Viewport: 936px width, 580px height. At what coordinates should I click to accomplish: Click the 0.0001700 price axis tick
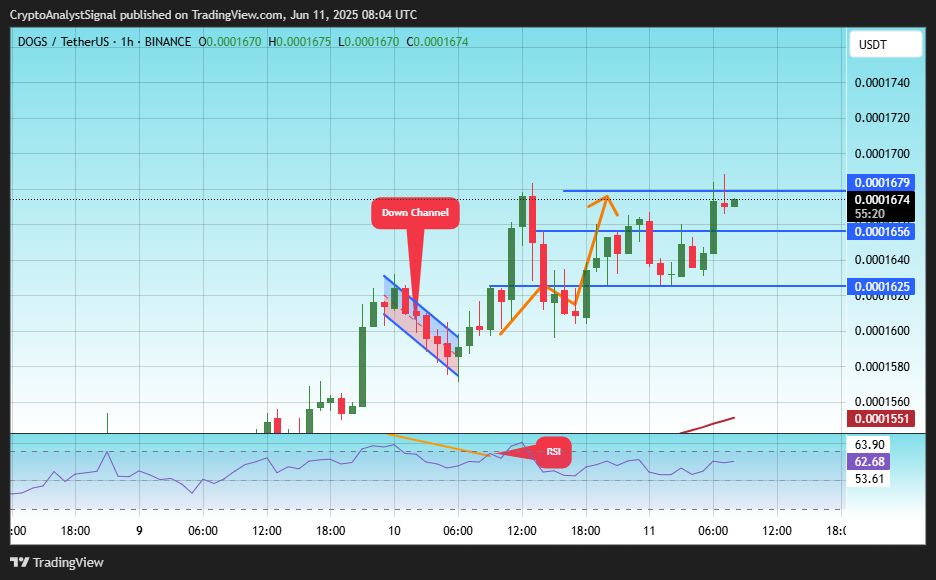(x=882, y=154)
